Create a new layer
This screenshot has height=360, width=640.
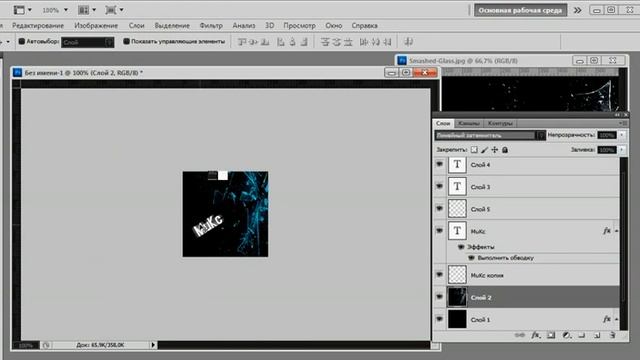tap(597, 335)
